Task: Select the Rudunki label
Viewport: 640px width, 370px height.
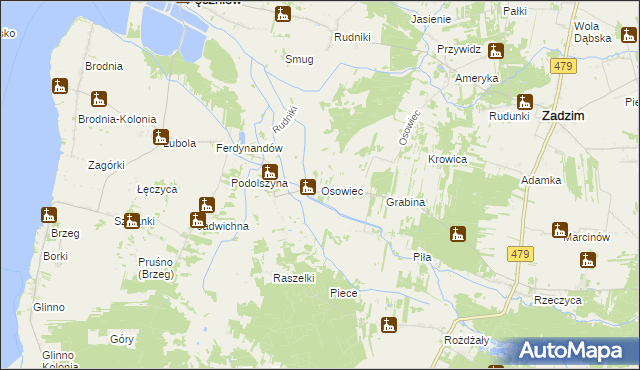Action: click(509, 116)
